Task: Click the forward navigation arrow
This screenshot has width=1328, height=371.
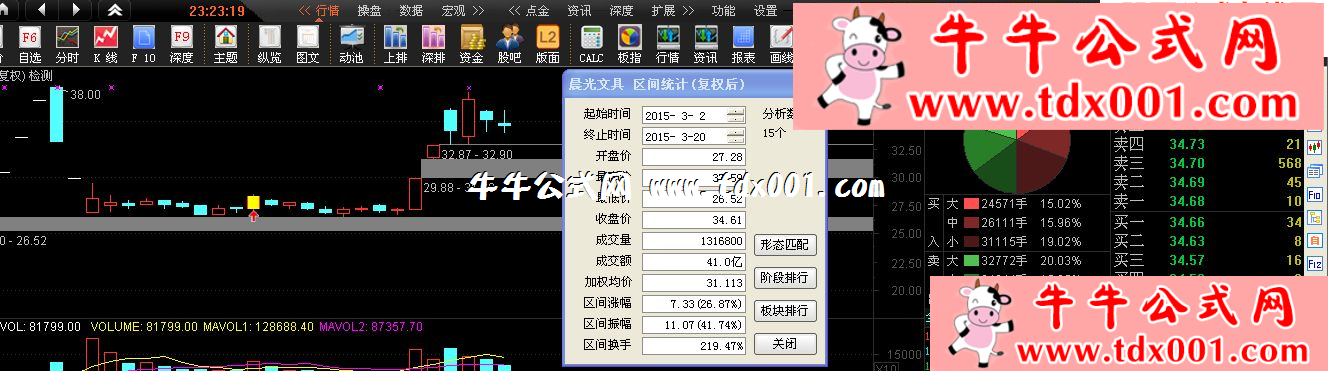Action: (75, 10)
